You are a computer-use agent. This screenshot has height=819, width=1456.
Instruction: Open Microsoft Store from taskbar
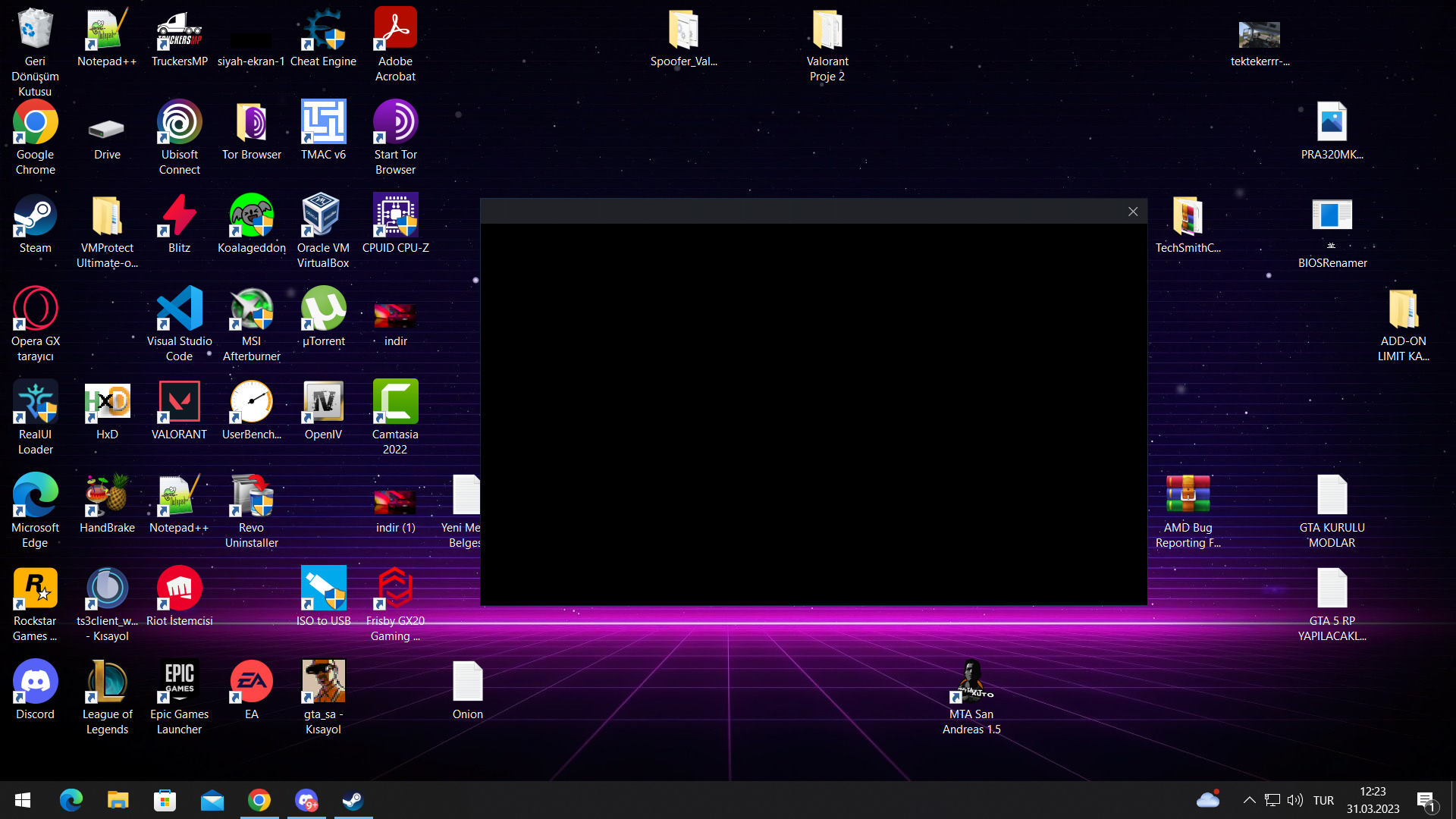(165, 800)
